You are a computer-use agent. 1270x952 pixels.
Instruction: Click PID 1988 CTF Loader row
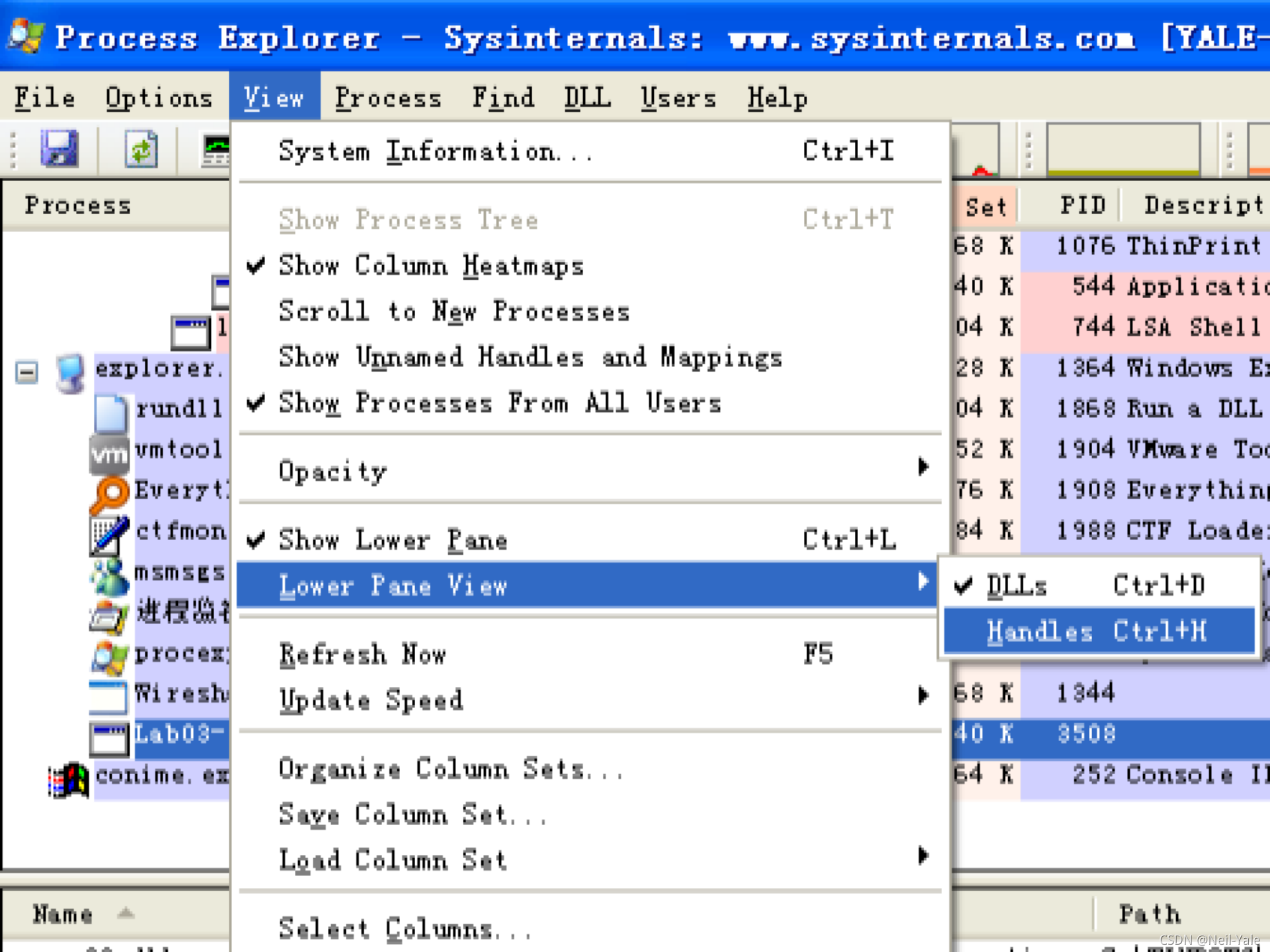(1111, 530)
